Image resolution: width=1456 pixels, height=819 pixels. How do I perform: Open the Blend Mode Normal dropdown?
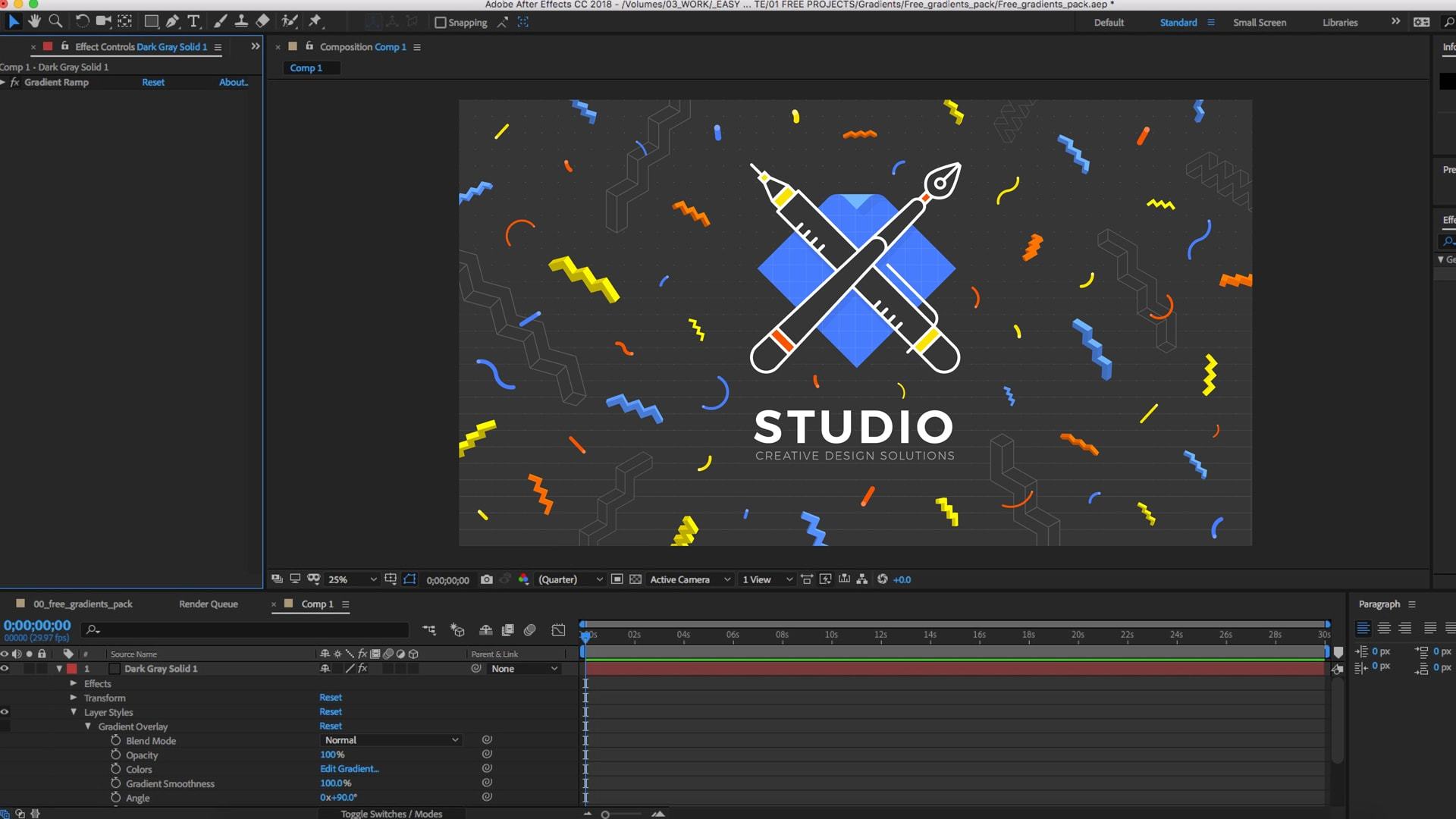point(391,740)
